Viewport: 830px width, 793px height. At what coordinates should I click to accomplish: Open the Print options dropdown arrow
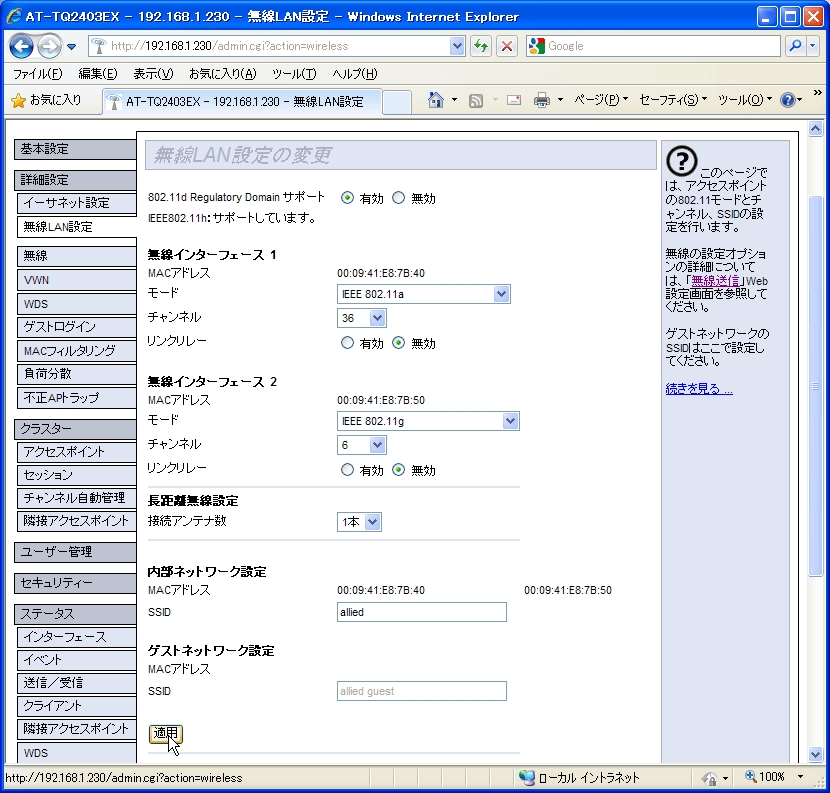[x=560, y=100]
